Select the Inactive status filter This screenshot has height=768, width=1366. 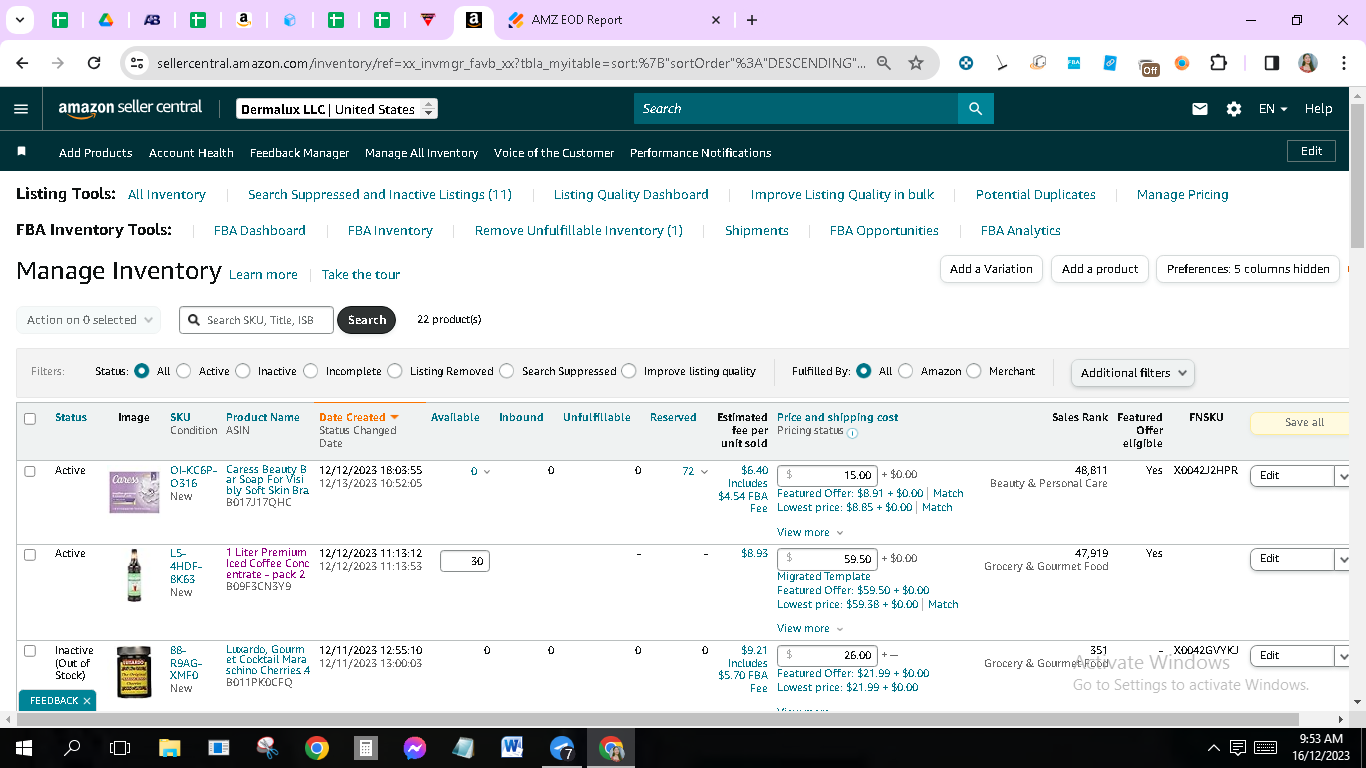click(x=243, y=371)
